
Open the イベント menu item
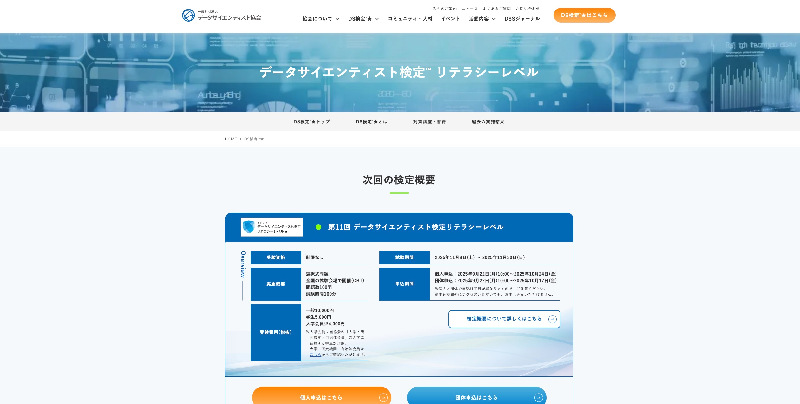(450, 18)
